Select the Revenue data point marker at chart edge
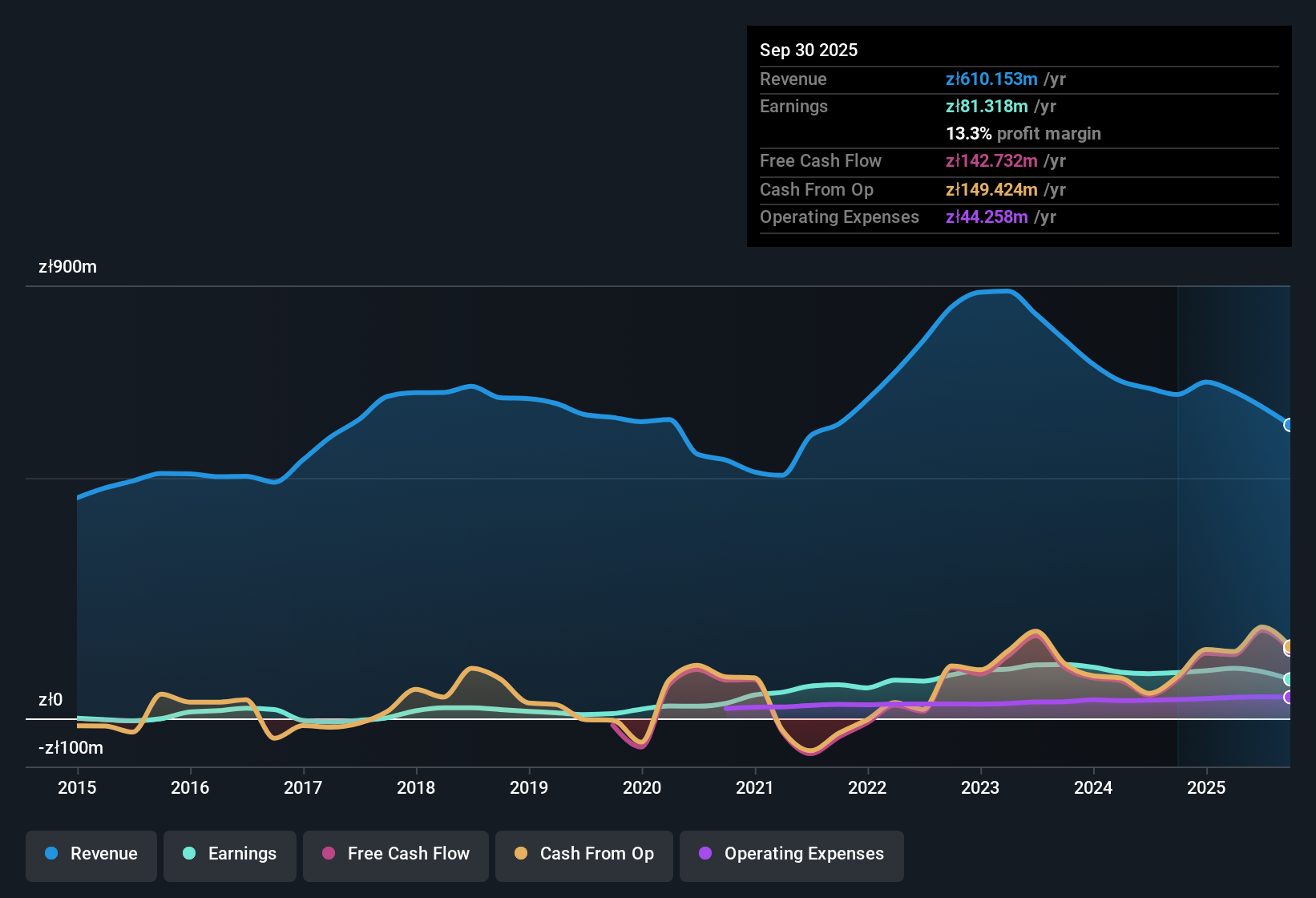 tap(1287, 426)
